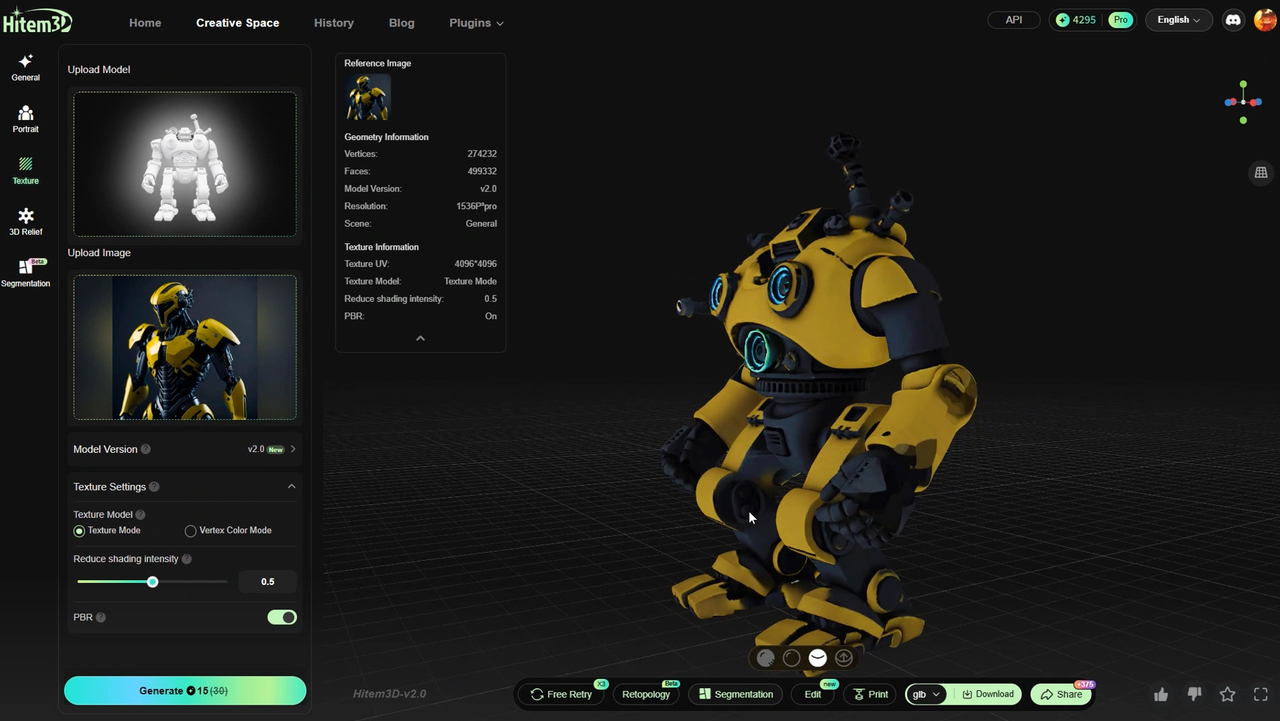This screenshot has height=721, width=1280.
Task: Open the 3D Relief mode
Action: pos(26,222)
